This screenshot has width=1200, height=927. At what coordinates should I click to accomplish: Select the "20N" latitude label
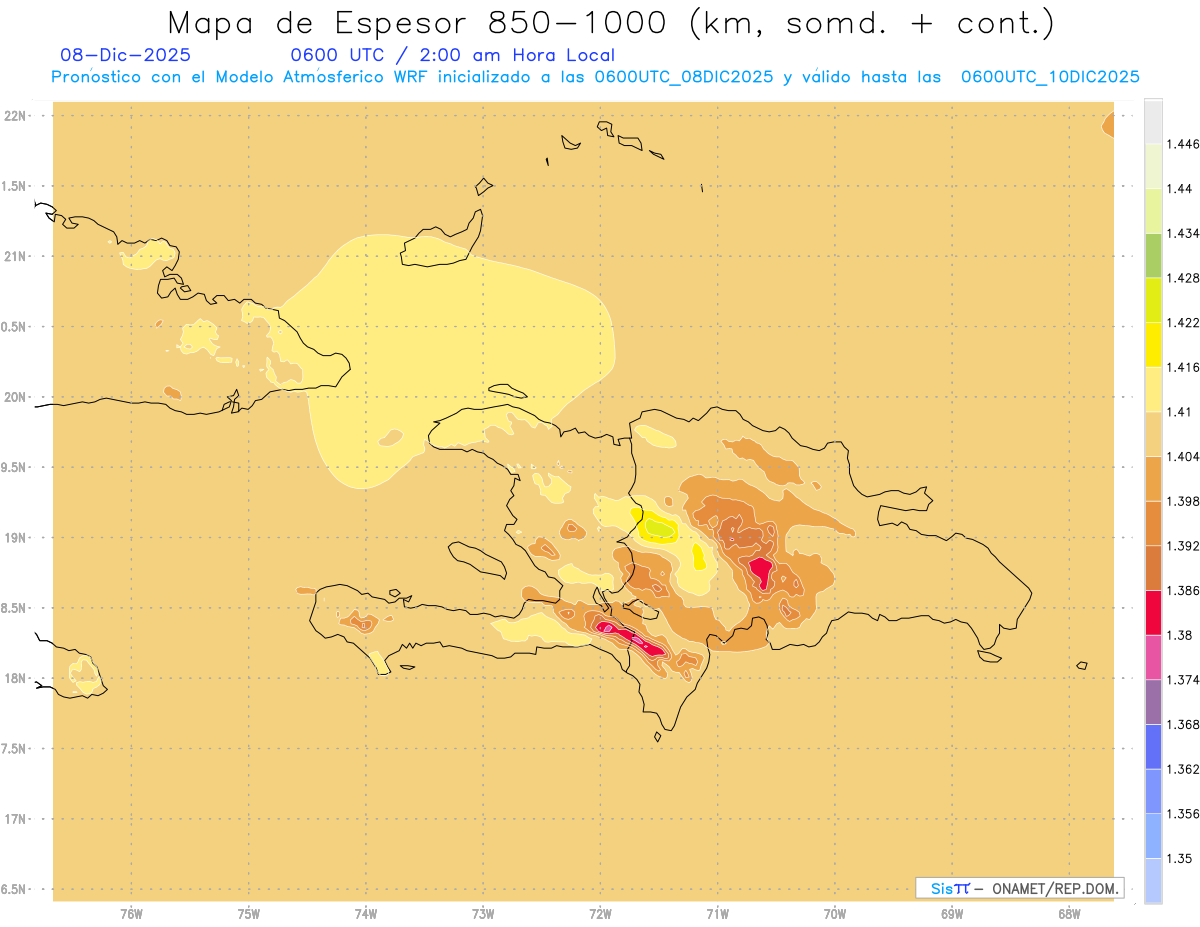coord(16,397)
